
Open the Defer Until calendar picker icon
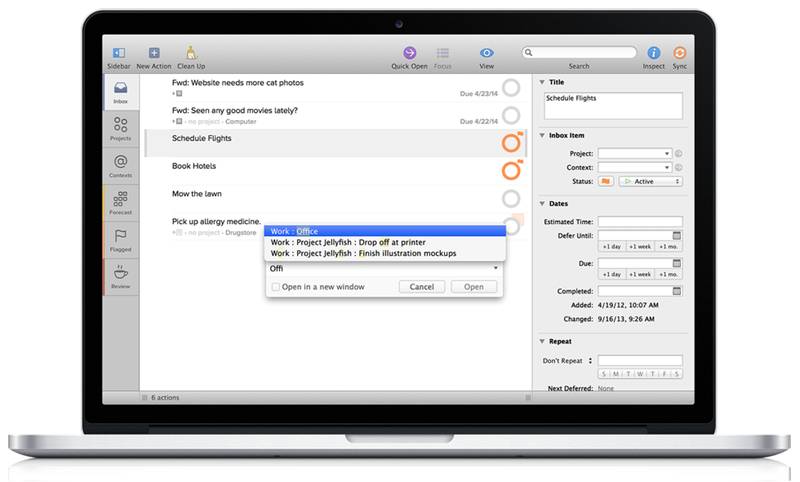(677, 236)
